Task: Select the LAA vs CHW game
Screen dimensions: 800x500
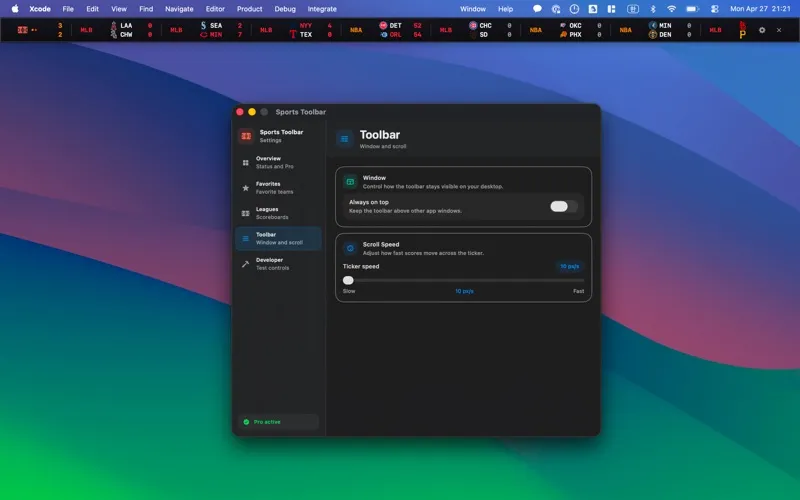Action: [131, 30]
